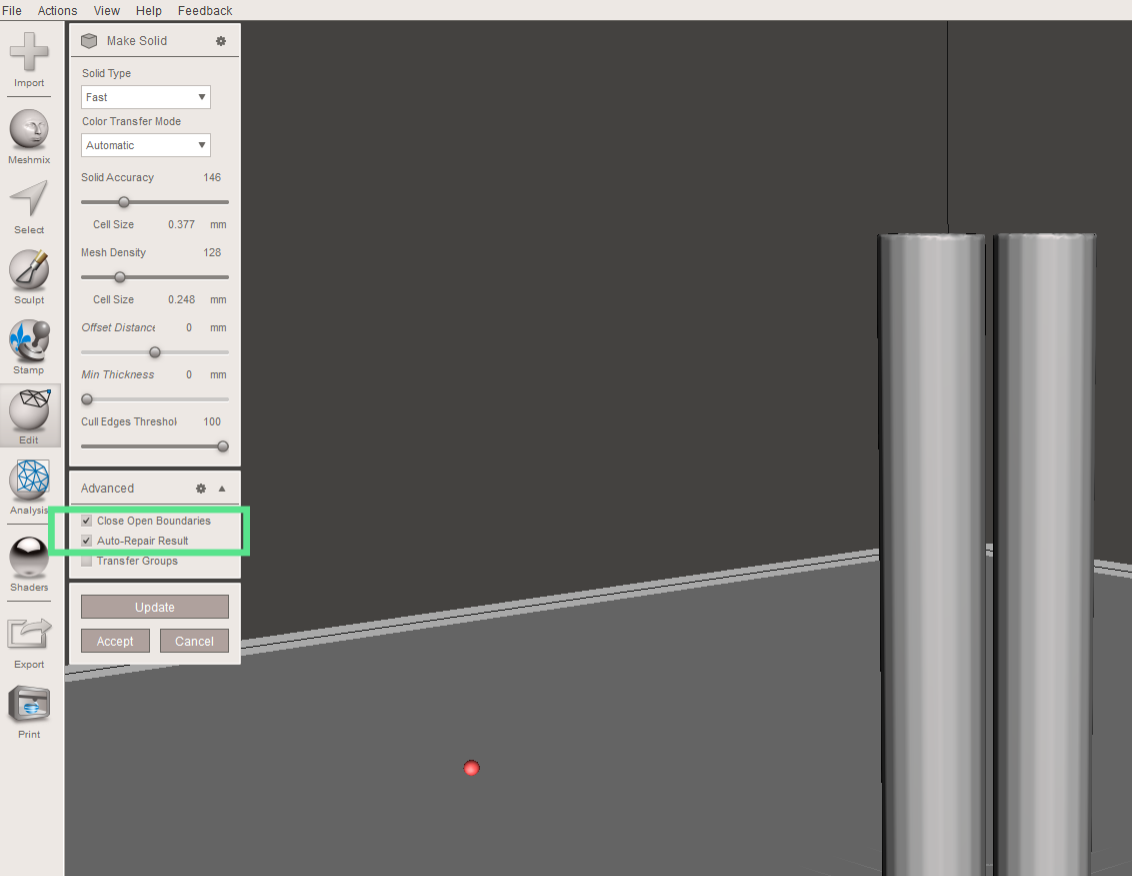The width and height of the screenshot is (1132, 876).
Task: Uncheck Auto-Repair Result
Action: (x=86, y=540)
